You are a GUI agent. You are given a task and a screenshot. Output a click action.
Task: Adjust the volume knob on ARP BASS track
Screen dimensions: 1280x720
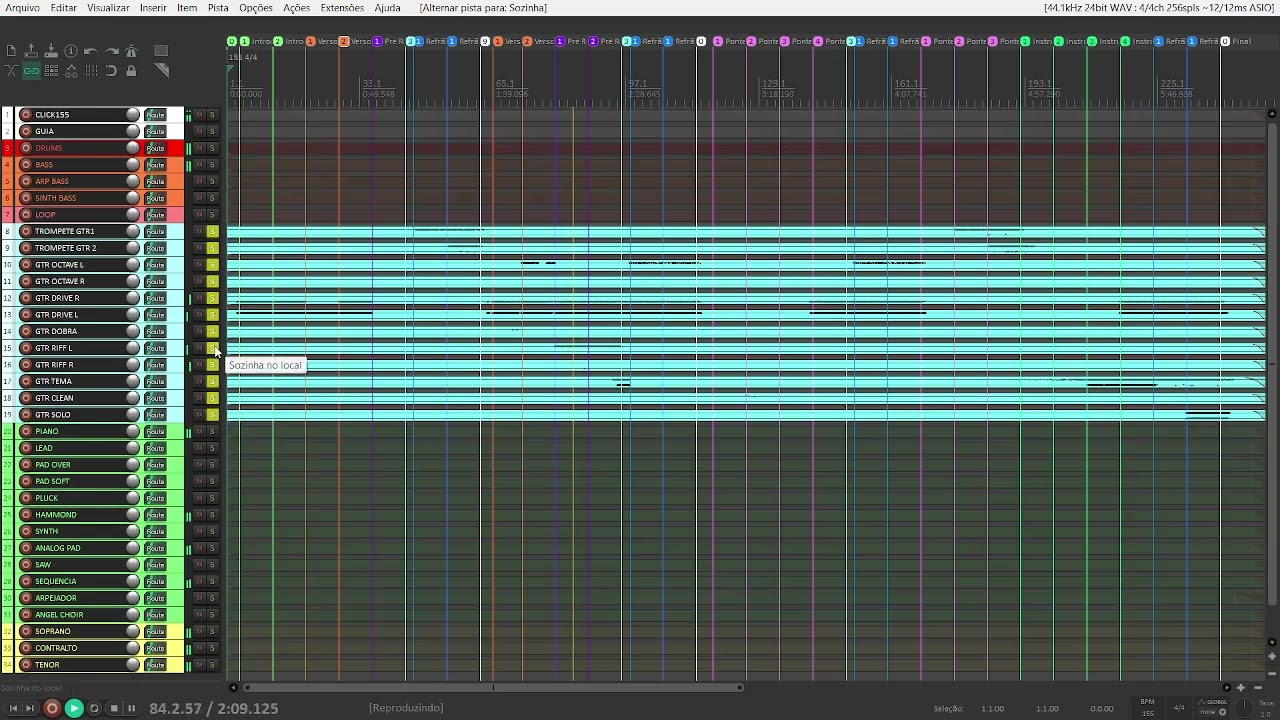pos(132,181)
